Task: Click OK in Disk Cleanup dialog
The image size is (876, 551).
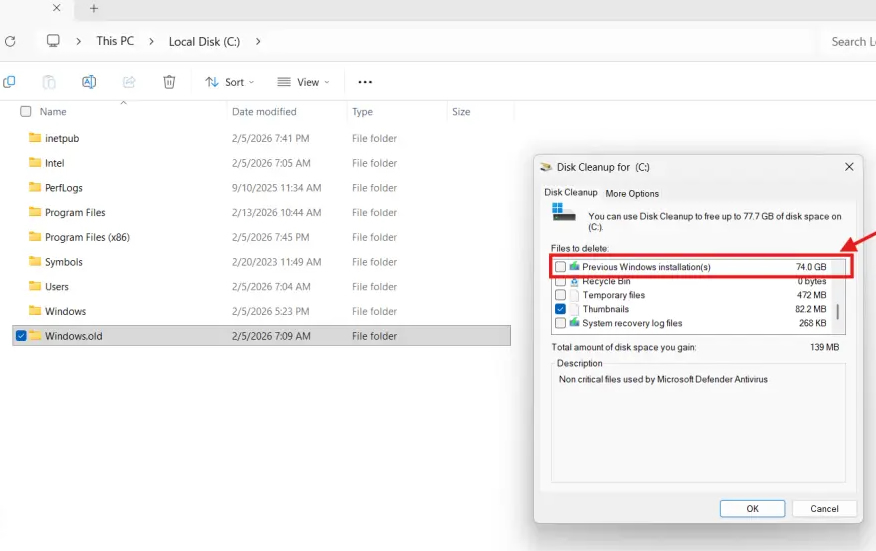Action: [x=753, y=509]
